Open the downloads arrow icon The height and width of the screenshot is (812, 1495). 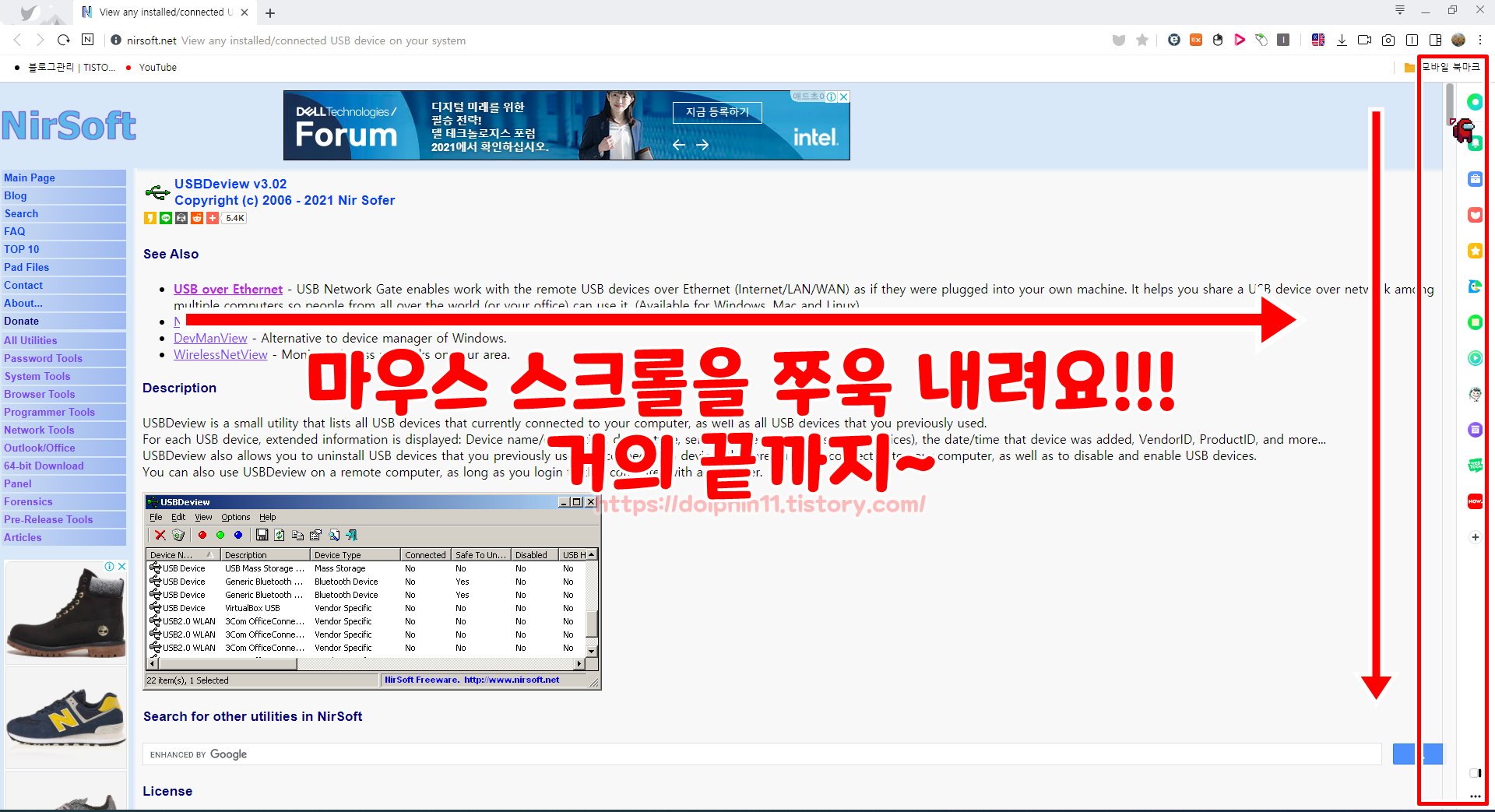click(1342, 40)
